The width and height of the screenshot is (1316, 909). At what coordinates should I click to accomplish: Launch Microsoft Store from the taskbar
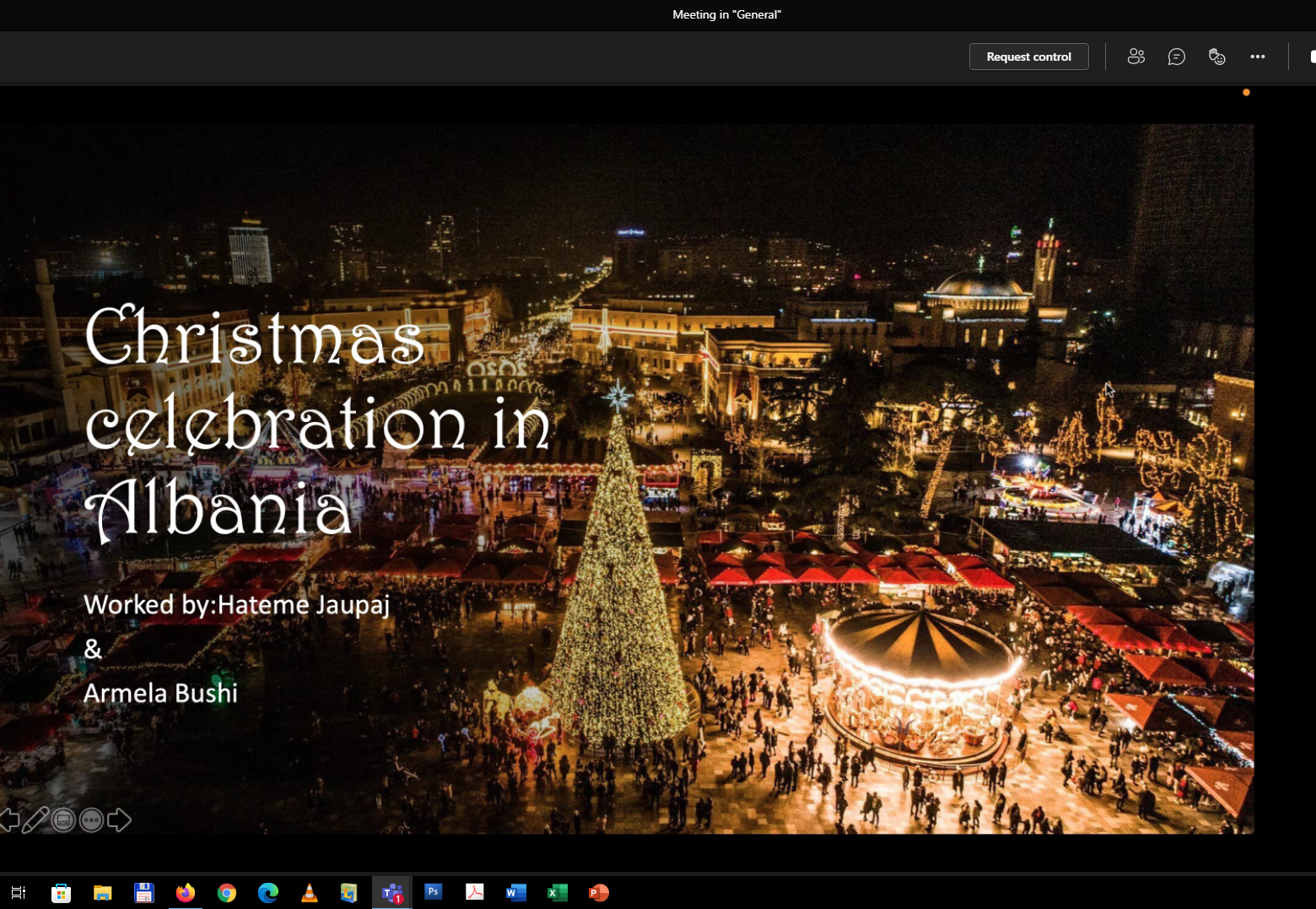tap(61, 893)
